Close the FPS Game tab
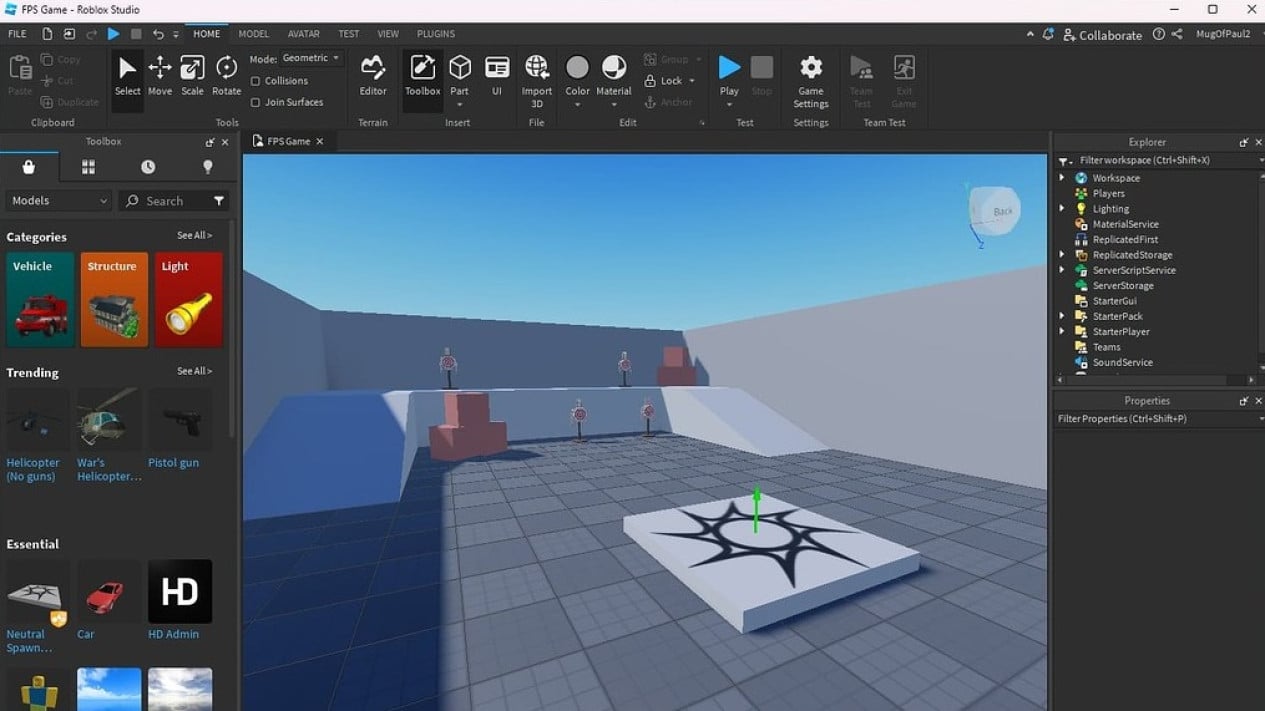 320,142
